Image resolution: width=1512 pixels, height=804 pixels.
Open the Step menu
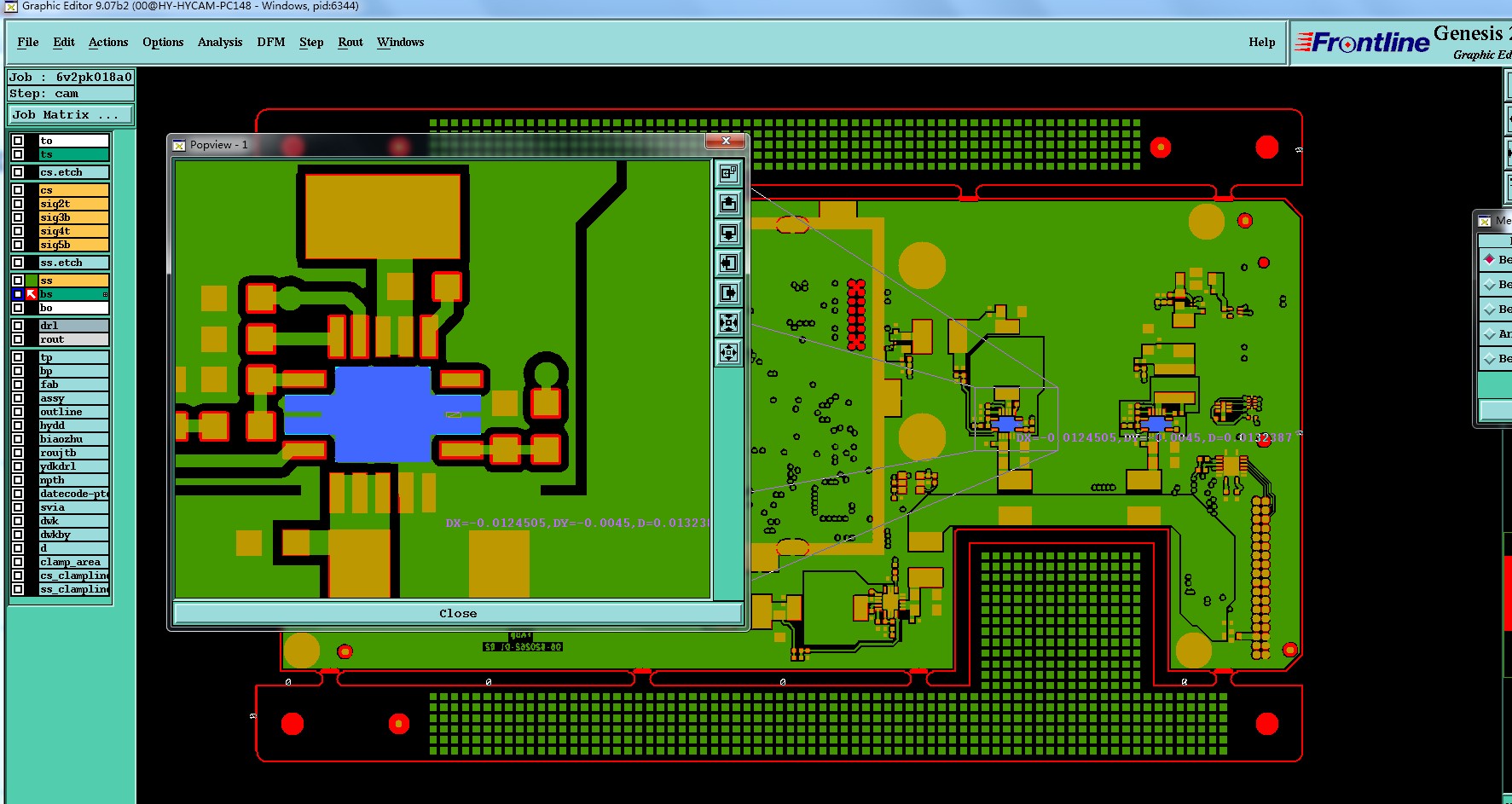pyautogui.click(x=311, y=42)
